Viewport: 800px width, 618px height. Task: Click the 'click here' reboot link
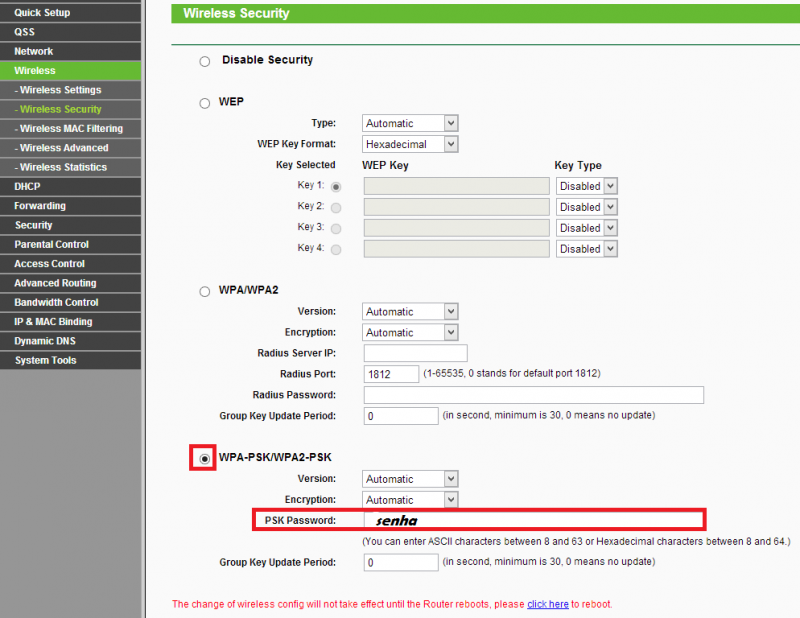[x=548, y=604]
